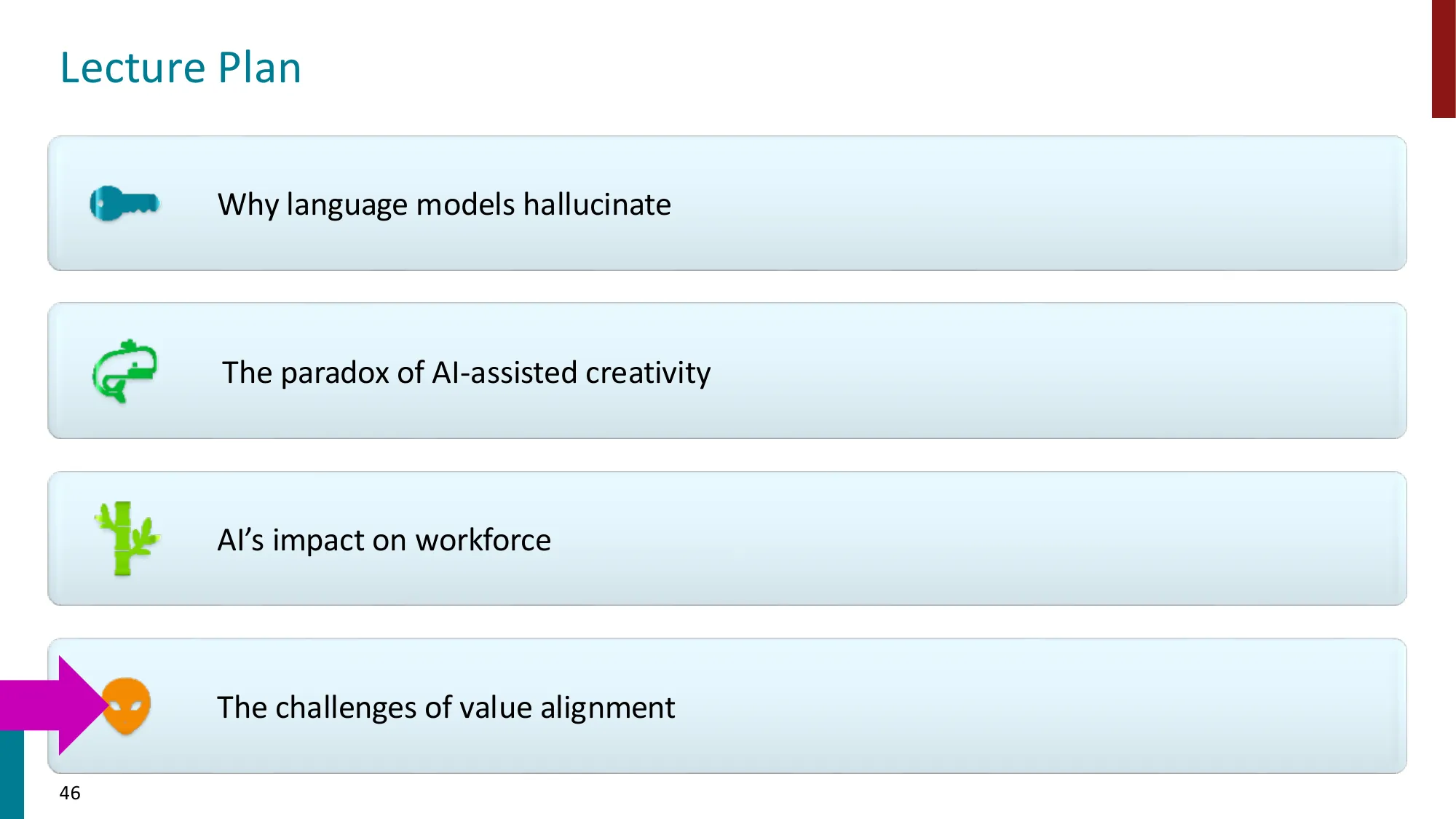Screen dimensions: 1456x819
Task: Click slide number 46
Action: [x=70, y=793]
